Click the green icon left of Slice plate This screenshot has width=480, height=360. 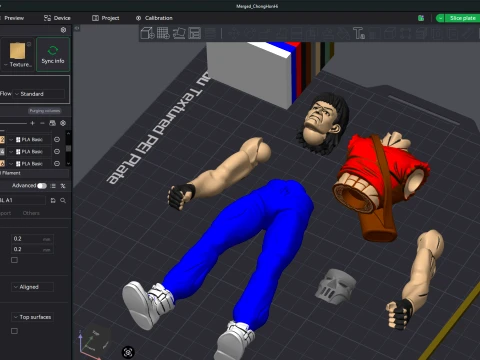[x=421, y=18]
